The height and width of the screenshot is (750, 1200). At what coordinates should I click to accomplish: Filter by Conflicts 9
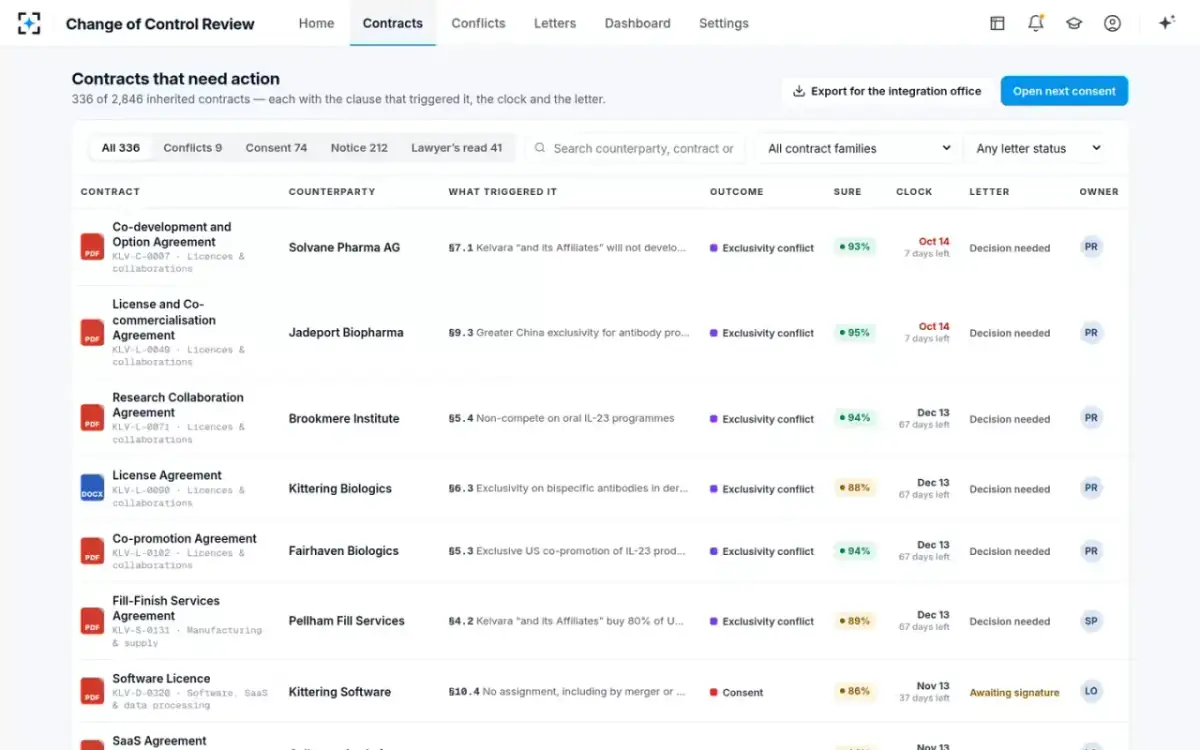[x=193, y=148]
